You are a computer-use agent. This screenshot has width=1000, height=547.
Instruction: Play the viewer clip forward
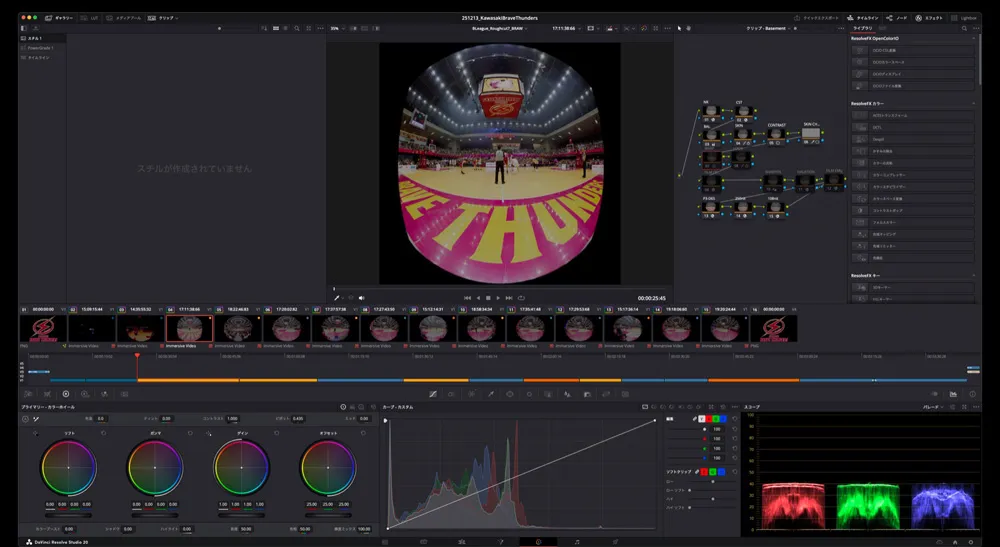(x=498, y=298)
